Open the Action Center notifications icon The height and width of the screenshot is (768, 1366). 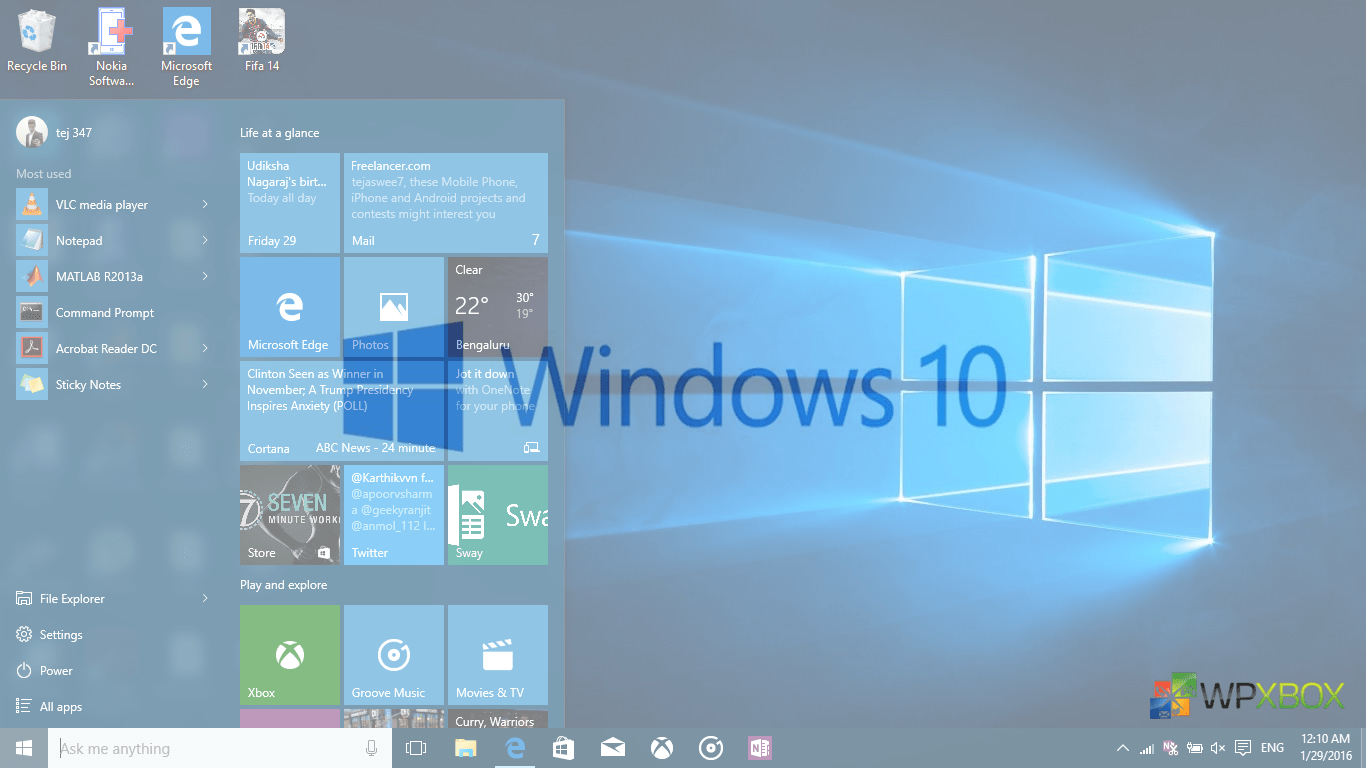[x=1243, y=748]
